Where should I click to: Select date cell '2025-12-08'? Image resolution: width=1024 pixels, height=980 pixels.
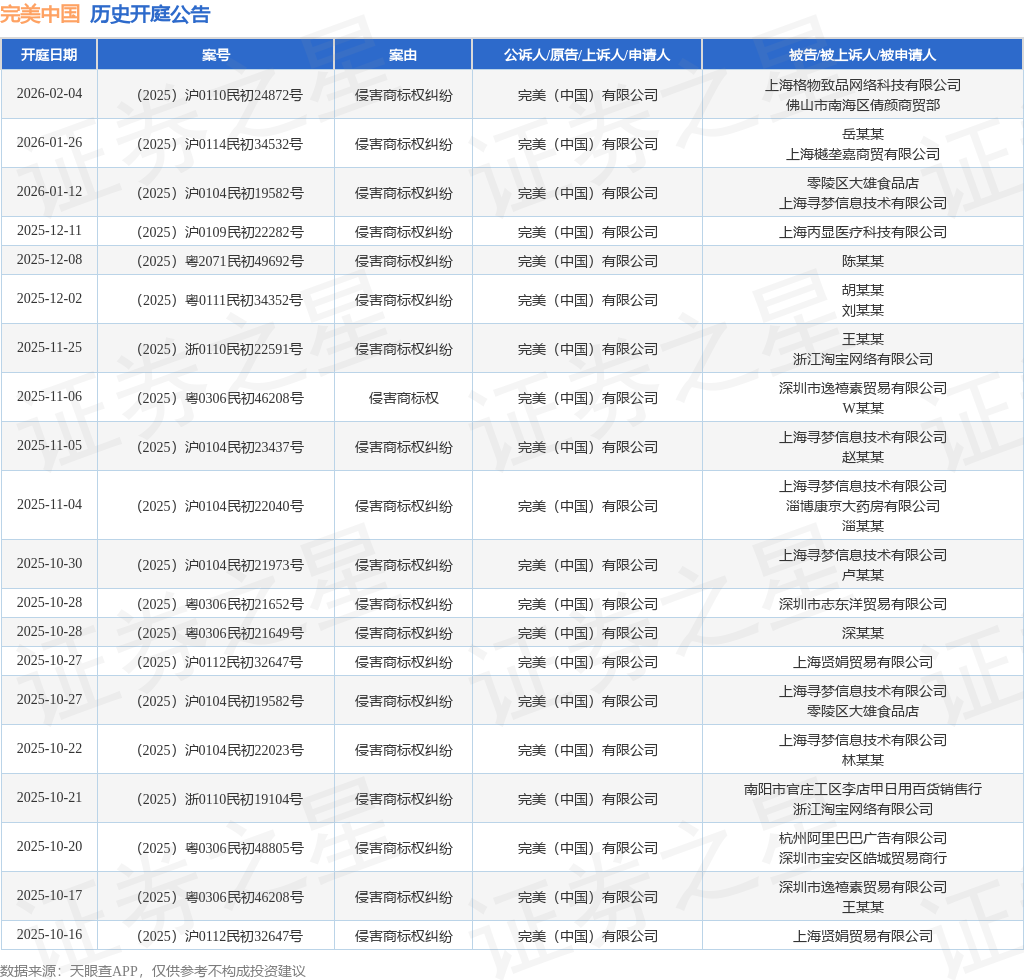[x=49, y=260]
